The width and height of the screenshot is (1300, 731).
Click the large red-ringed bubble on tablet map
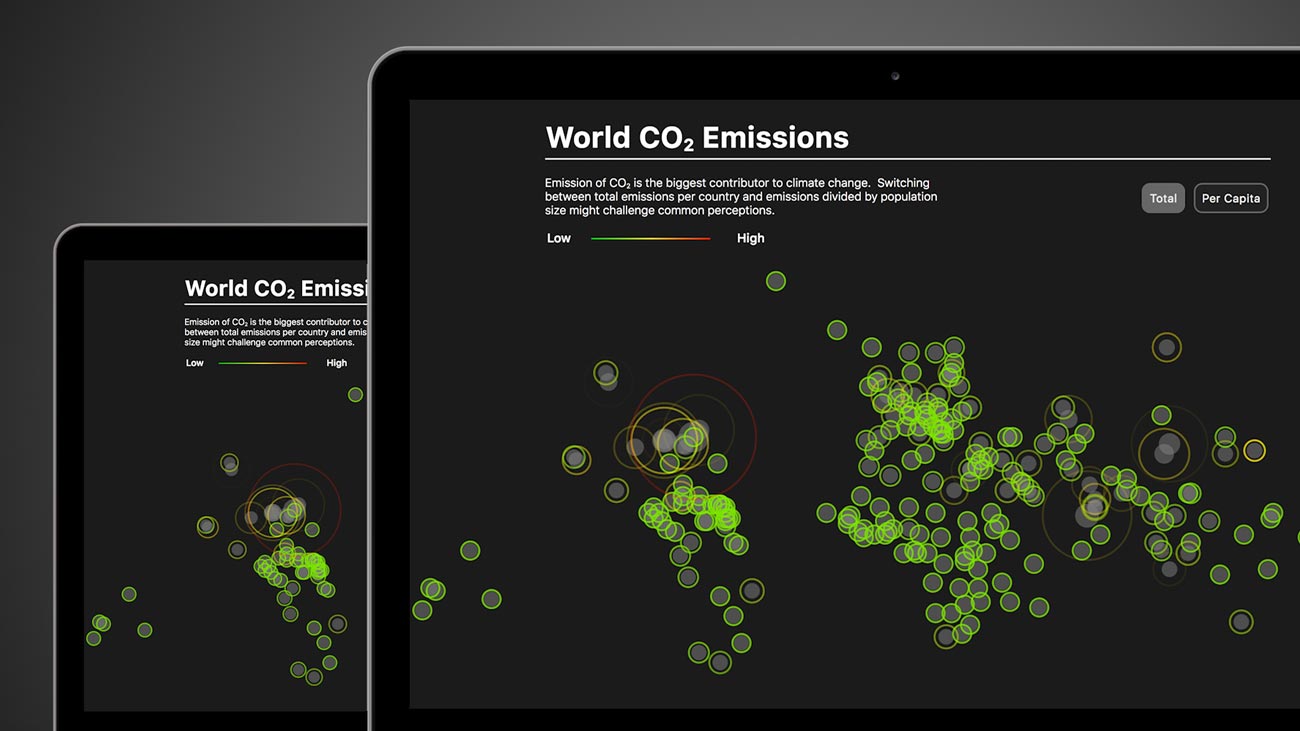(x=293, y=509)
